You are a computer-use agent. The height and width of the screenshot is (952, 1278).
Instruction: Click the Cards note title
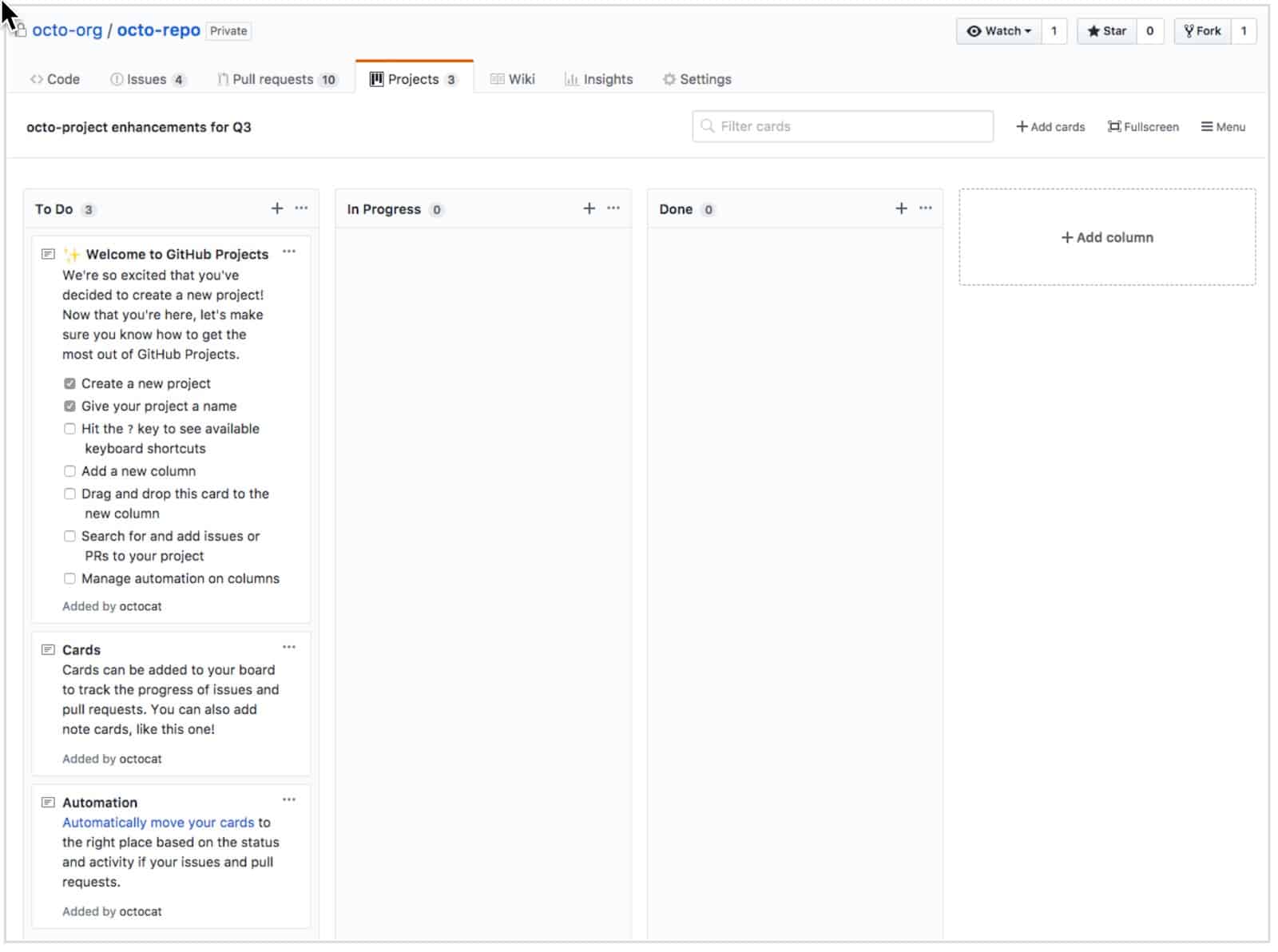click(81, 649)
